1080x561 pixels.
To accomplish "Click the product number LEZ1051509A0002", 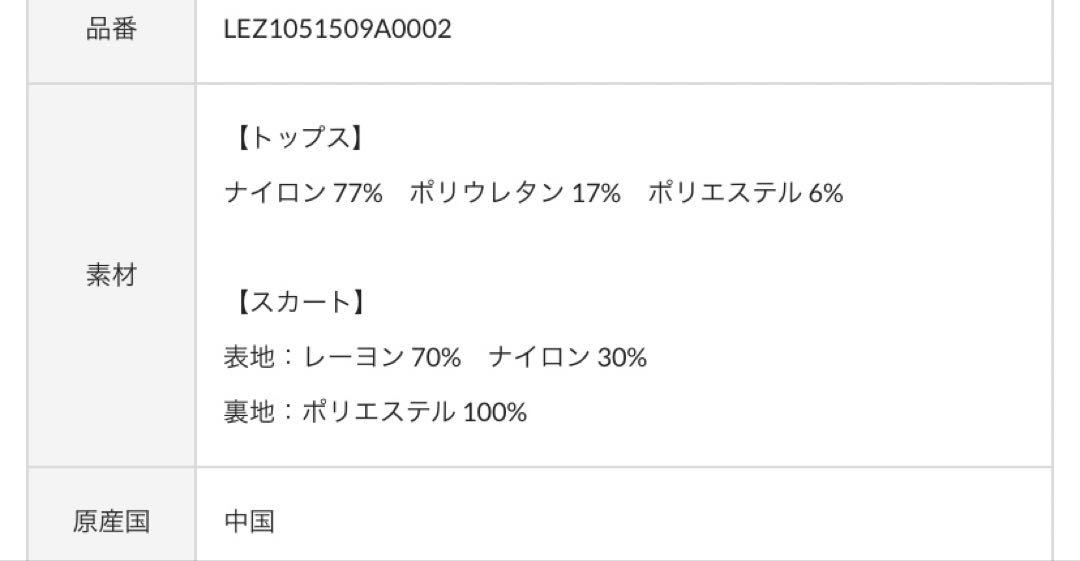I will point(338,29).
